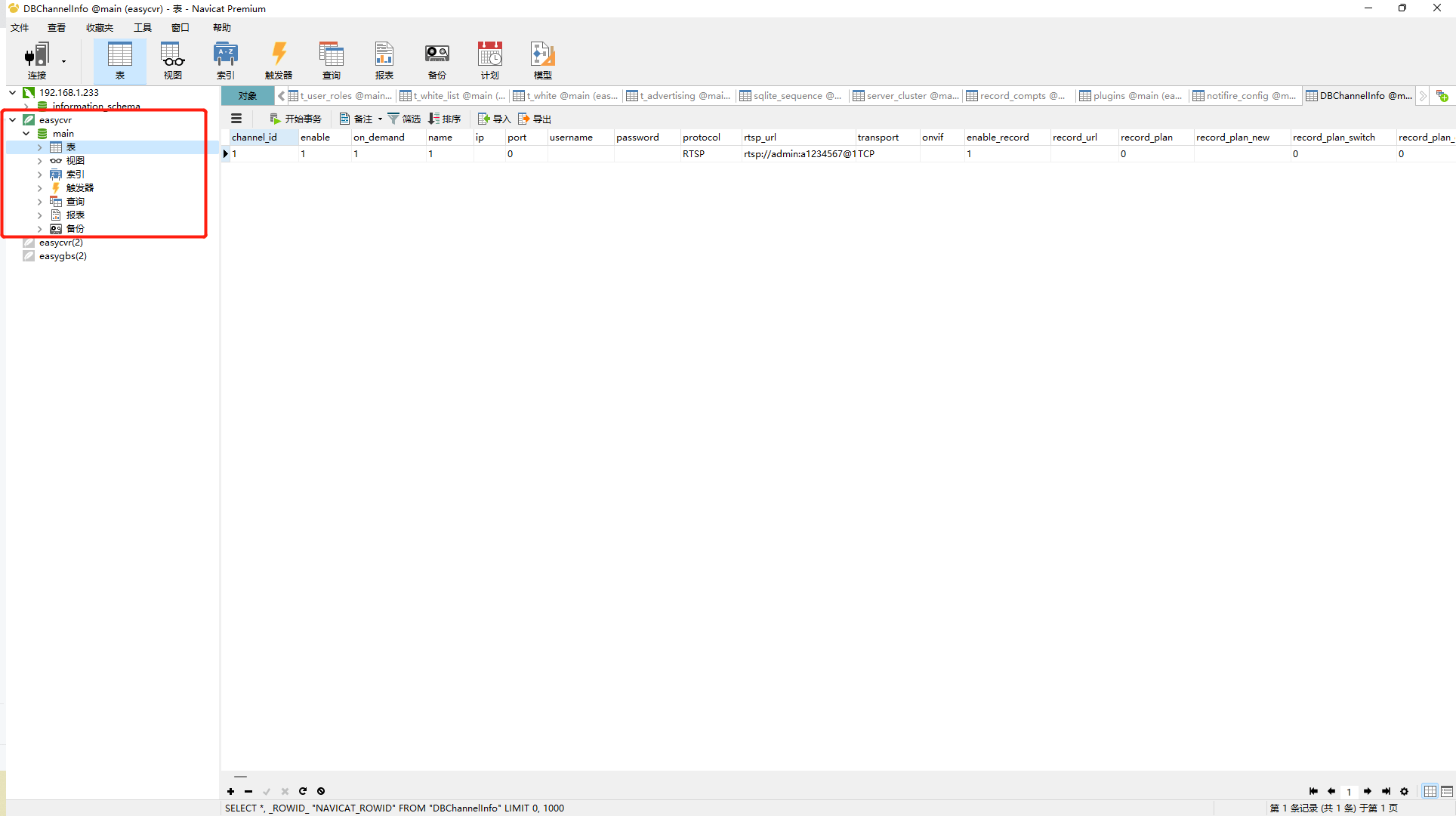This screenshot has width=1456, height=816.
Task: Toggle the 筛选 (Filter) button
Action: tap(404, 119)
